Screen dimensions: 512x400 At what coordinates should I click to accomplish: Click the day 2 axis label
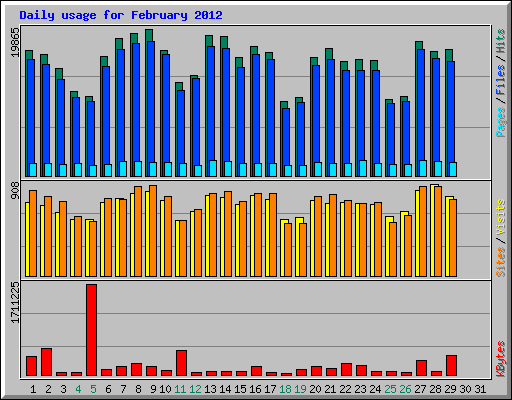click(48, 389)
